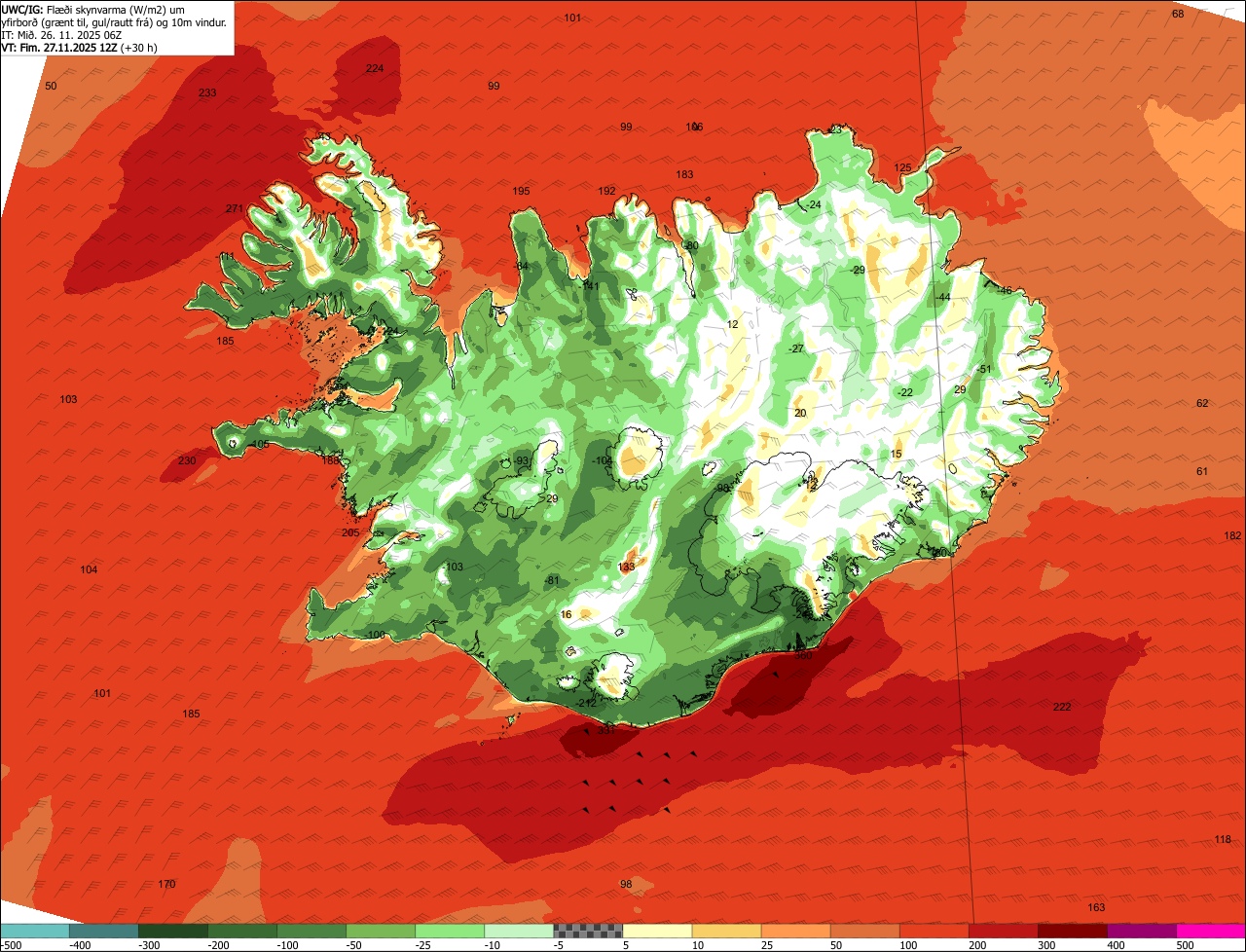Click the '-44' value in northeast Iceland
The height and width of the screenshot is (952, 1246).
[x=943, y=297]
